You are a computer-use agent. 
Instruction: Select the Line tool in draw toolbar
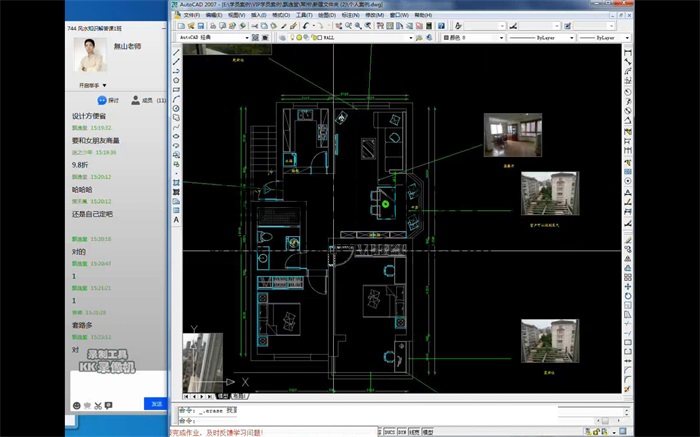coord(176,52)
